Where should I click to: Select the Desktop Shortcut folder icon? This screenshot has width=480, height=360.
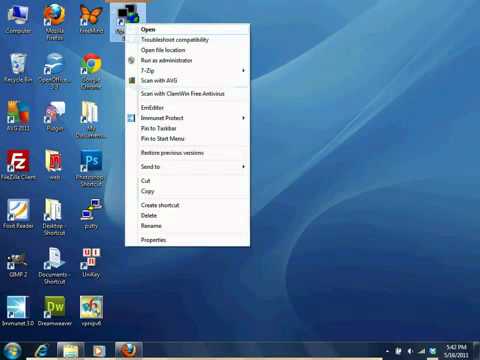(54, 217)
